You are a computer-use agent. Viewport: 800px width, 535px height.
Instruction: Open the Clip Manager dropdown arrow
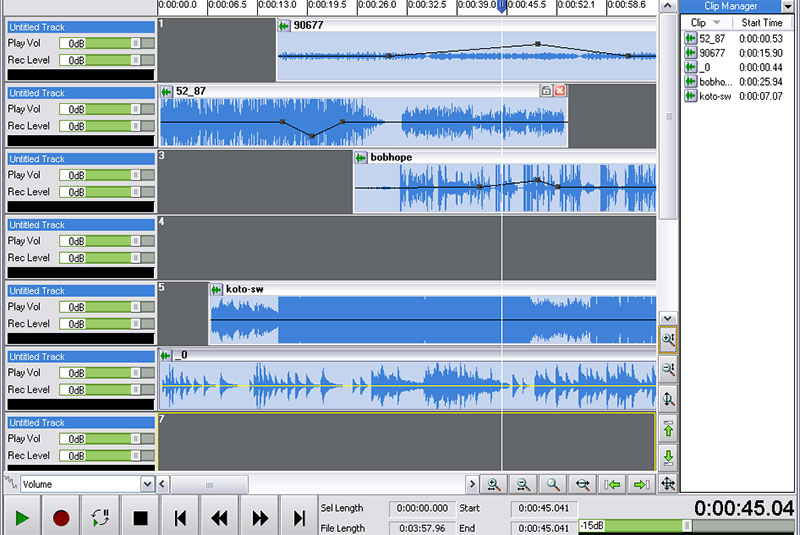coord(787,7)
